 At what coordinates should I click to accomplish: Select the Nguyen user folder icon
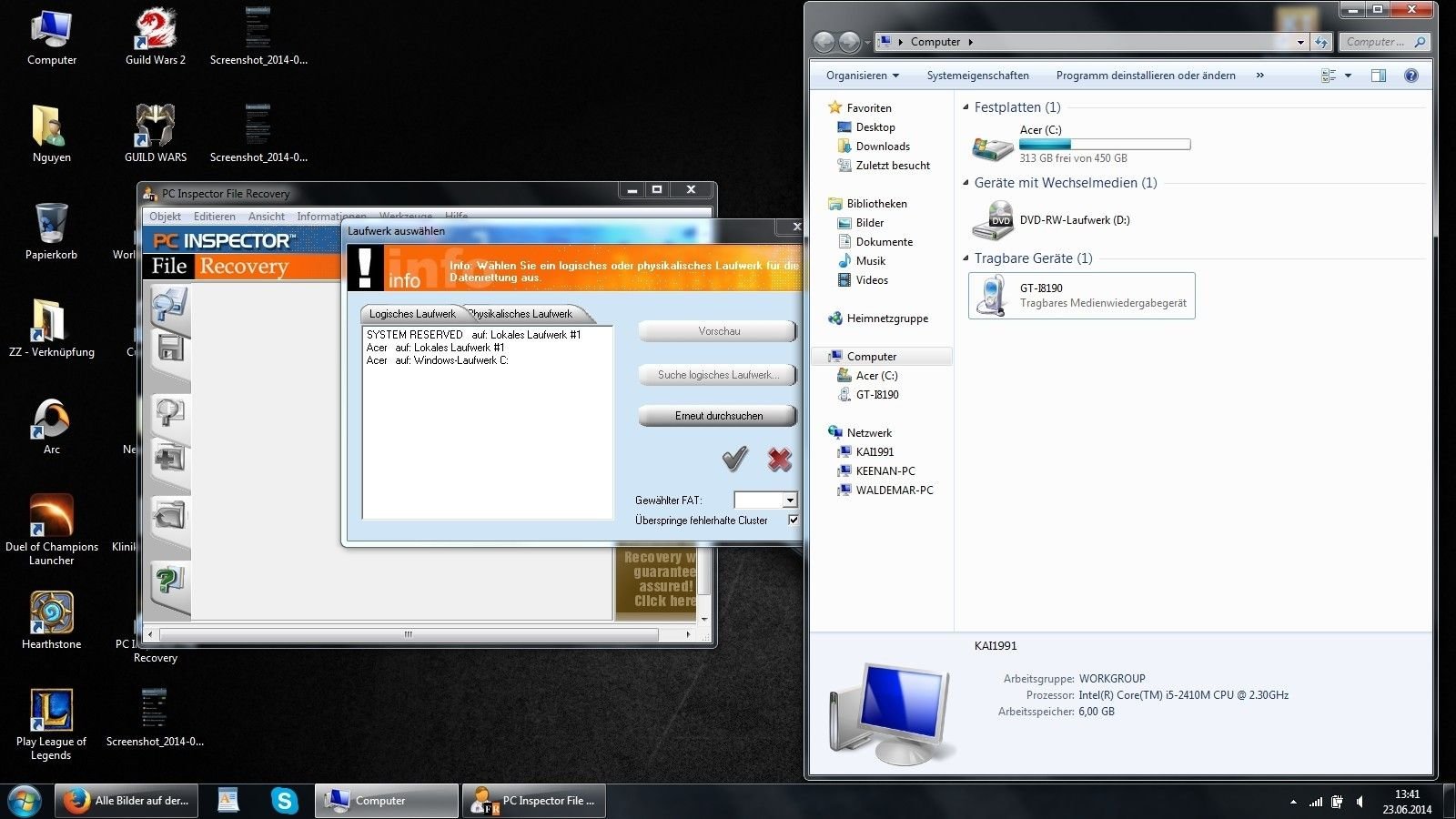point(52,133)
